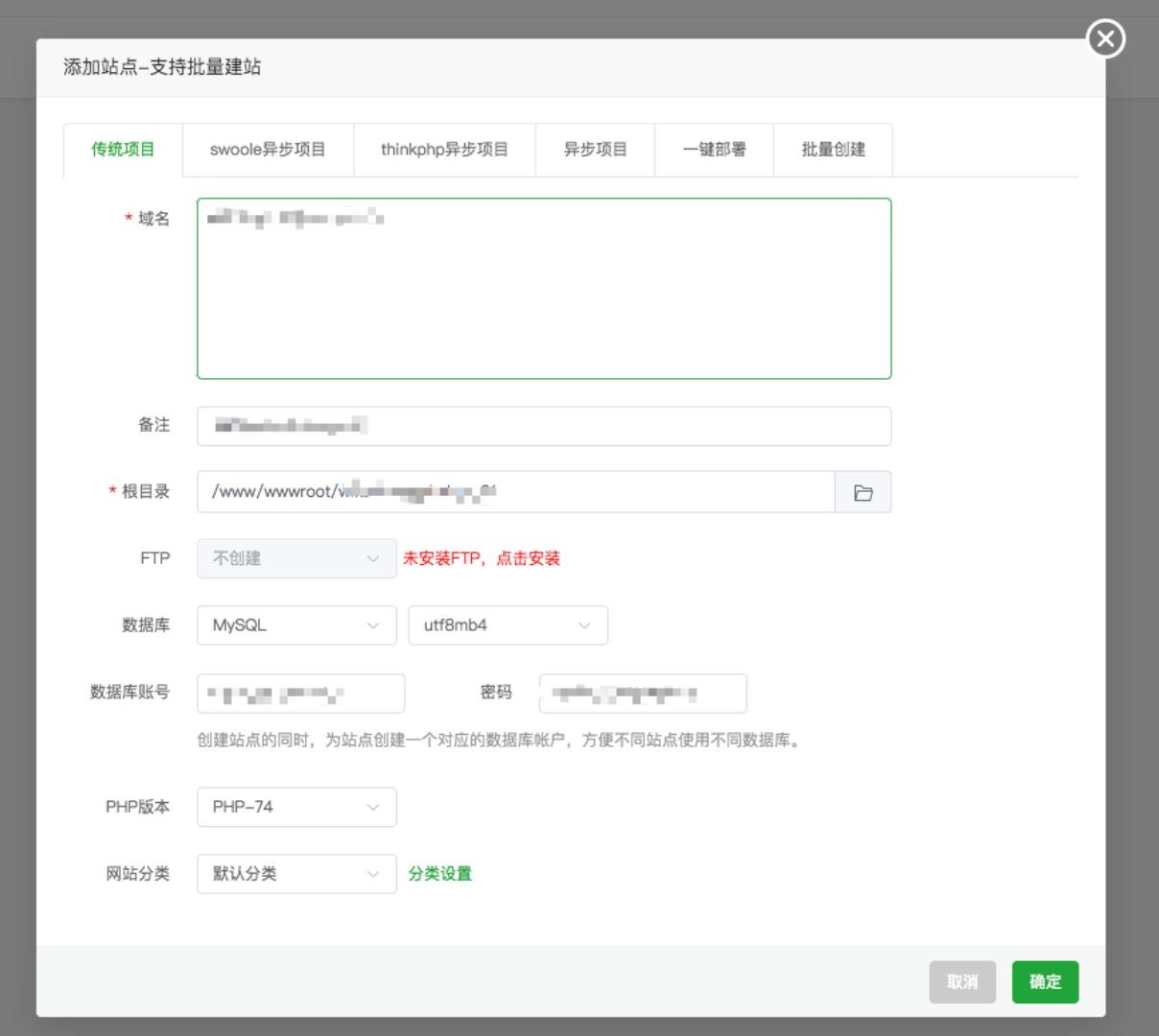Switch to the swoole异步项目 tab

[x=268, y=150]
